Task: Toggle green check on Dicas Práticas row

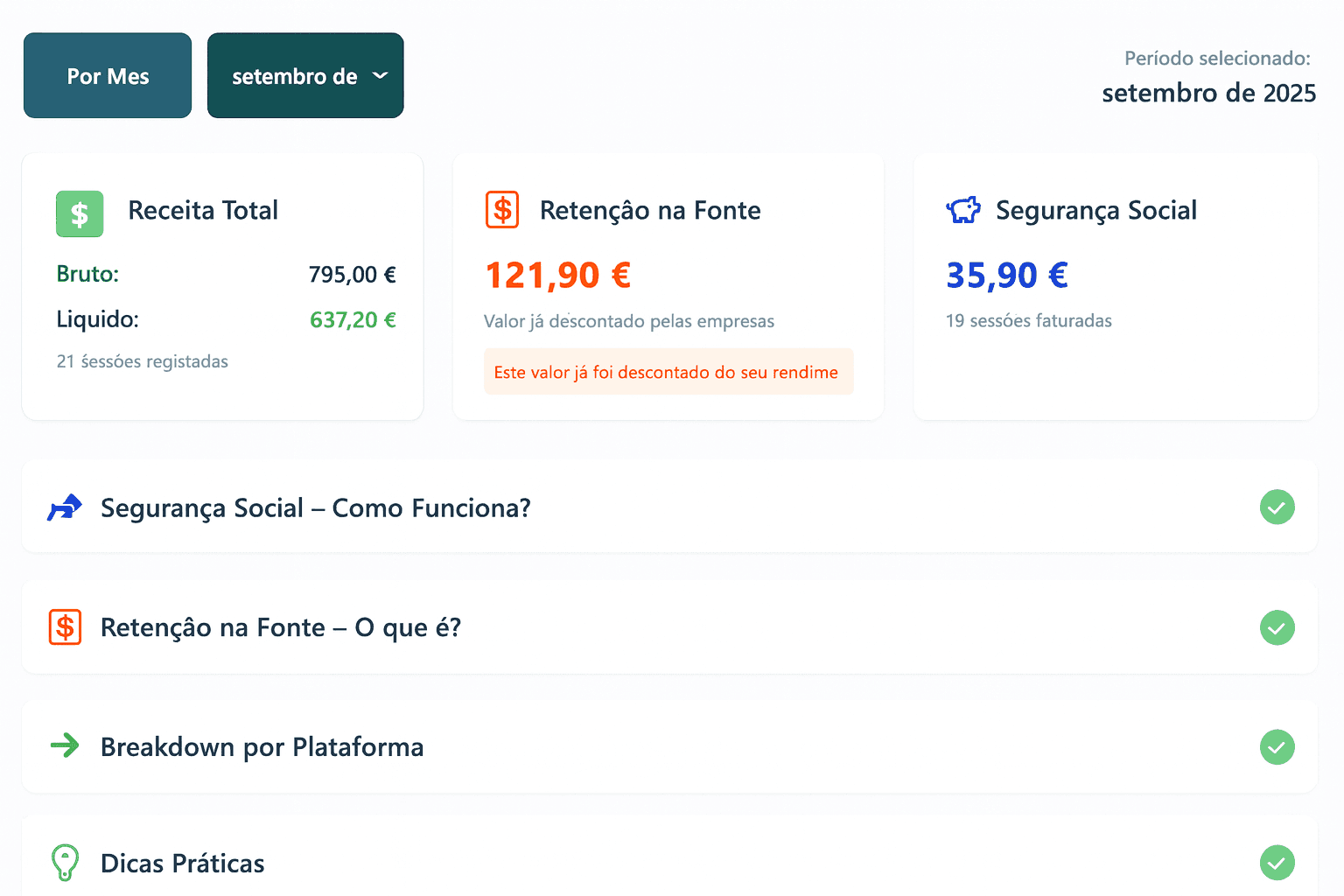Action: pos(1277,863)
